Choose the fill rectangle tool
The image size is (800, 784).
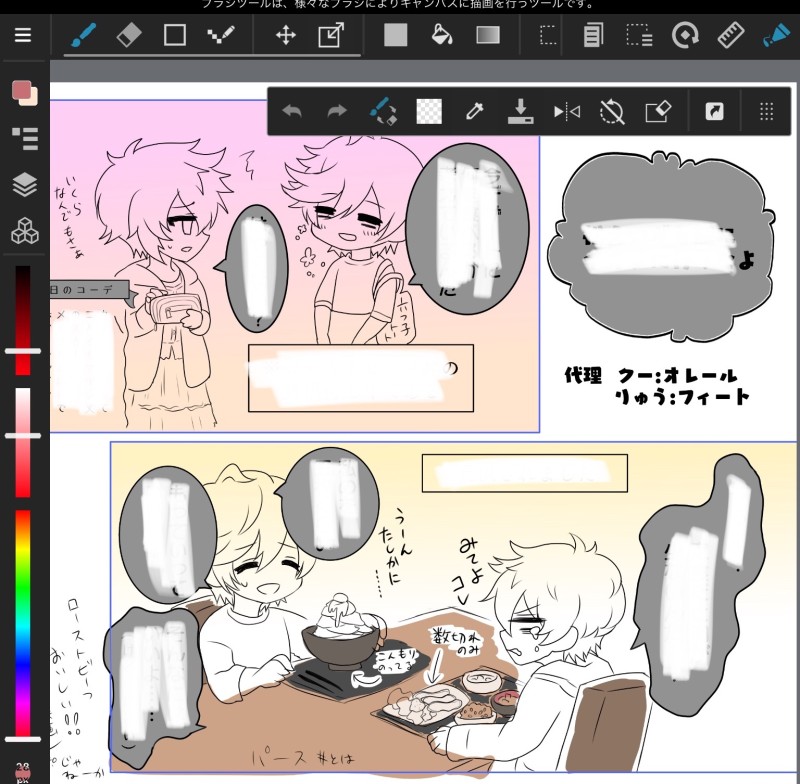point(395,35)
